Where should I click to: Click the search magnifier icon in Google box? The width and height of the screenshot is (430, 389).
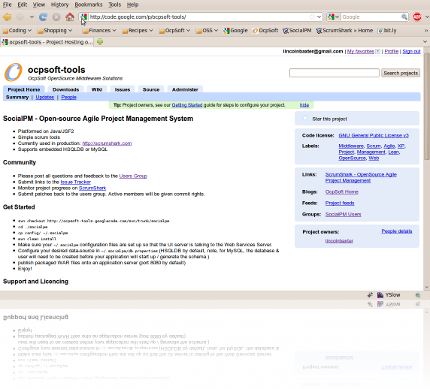click(x=404, y=17)
